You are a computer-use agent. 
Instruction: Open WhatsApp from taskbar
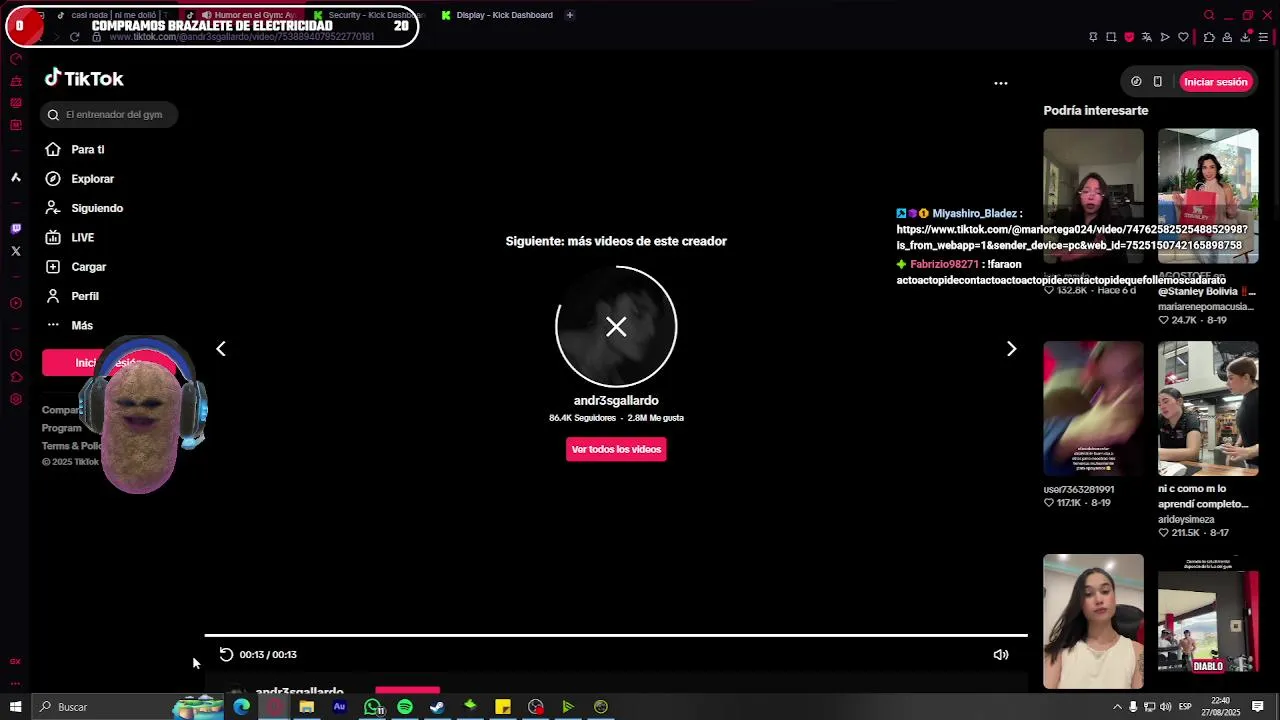click(x=372, y=707)
